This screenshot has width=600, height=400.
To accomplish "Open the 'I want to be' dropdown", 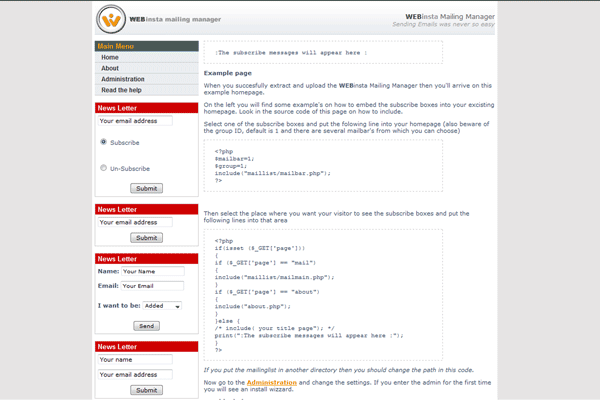I will tap(161, 306).
